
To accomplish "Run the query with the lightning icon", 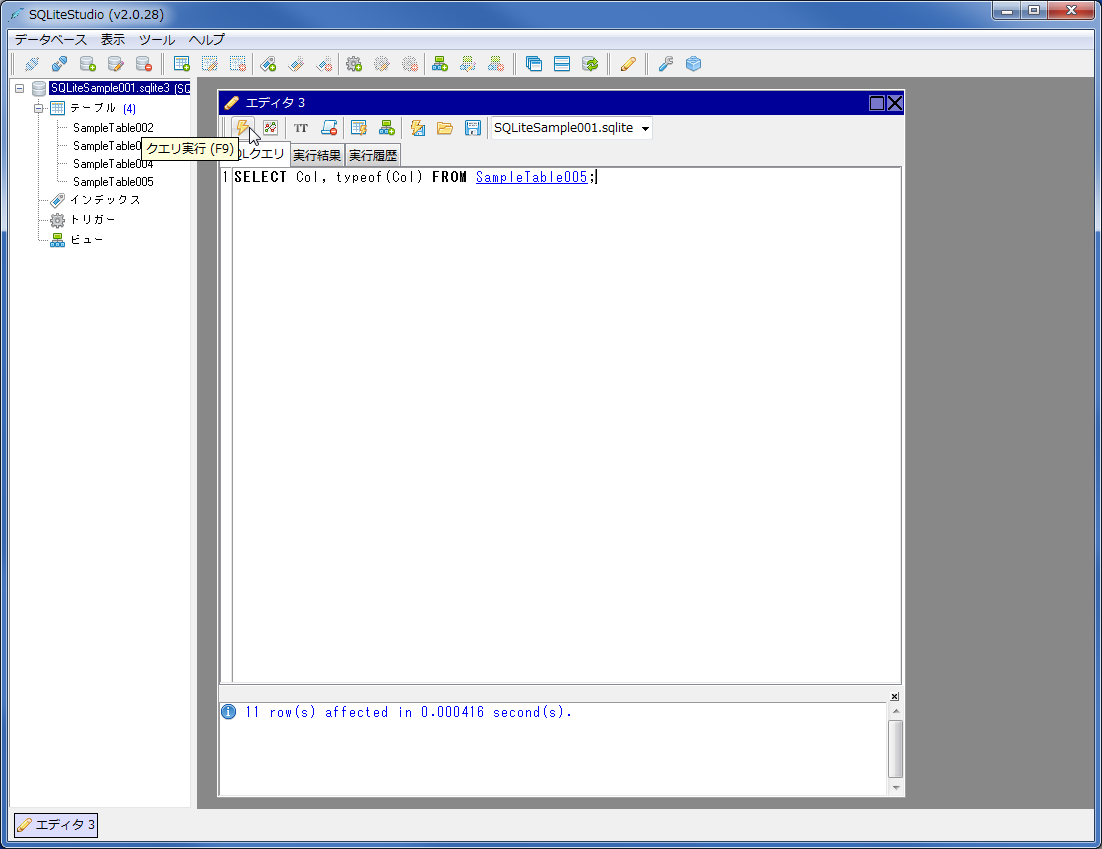I will [x=242, y=128].
